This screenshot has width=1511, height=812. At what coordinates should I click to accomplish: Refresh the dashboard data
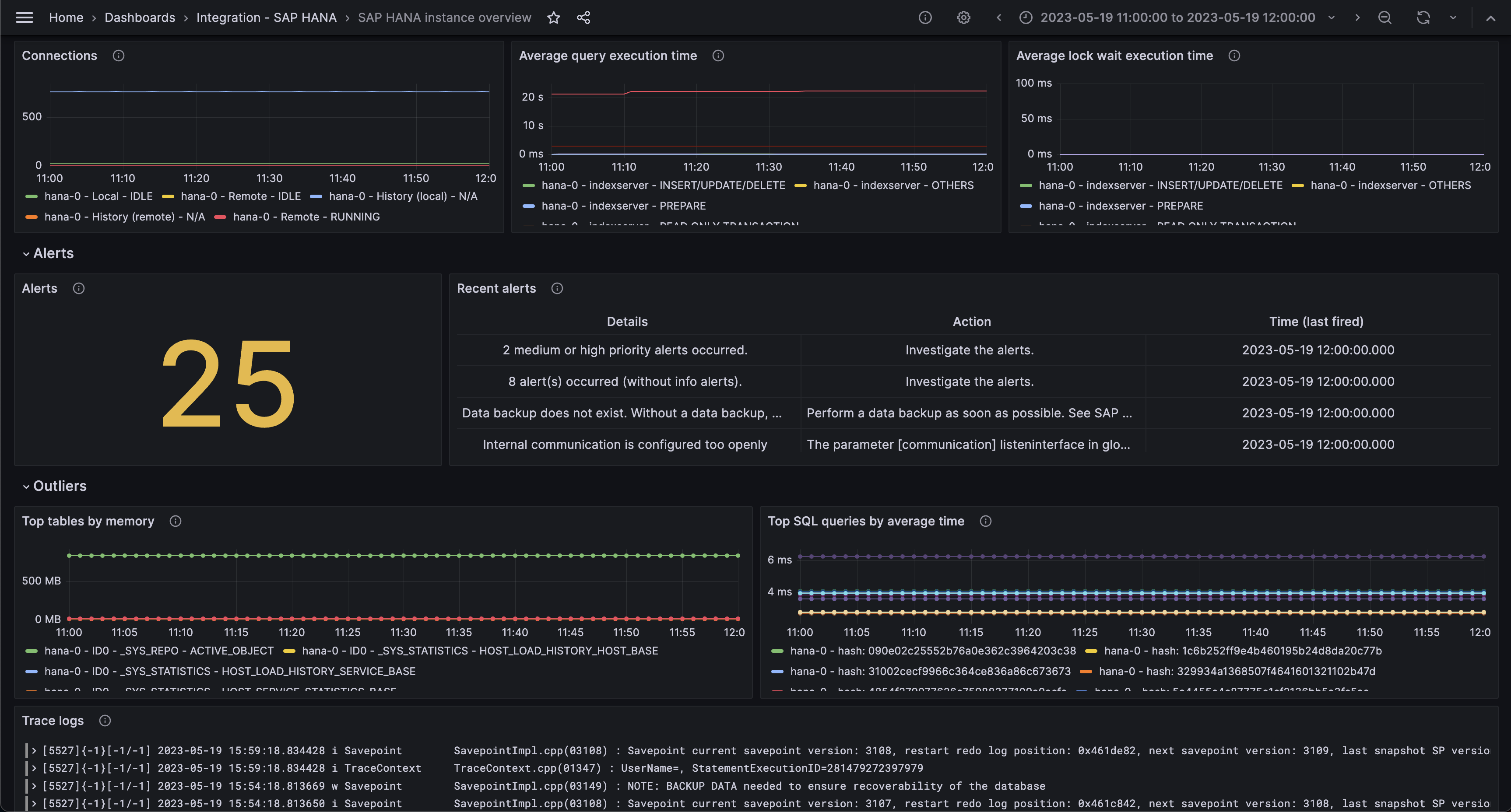1423,17
